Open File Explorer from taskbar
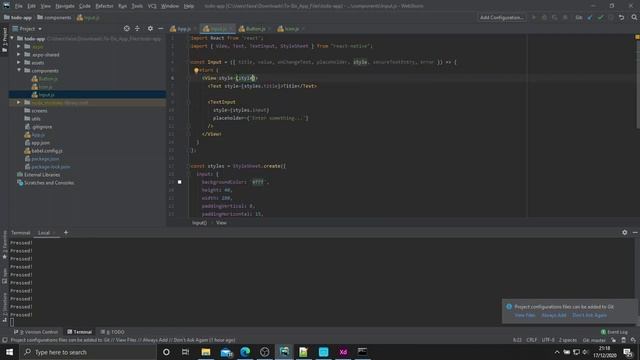The height and width of the screenshot is (360, 640). 206,352
